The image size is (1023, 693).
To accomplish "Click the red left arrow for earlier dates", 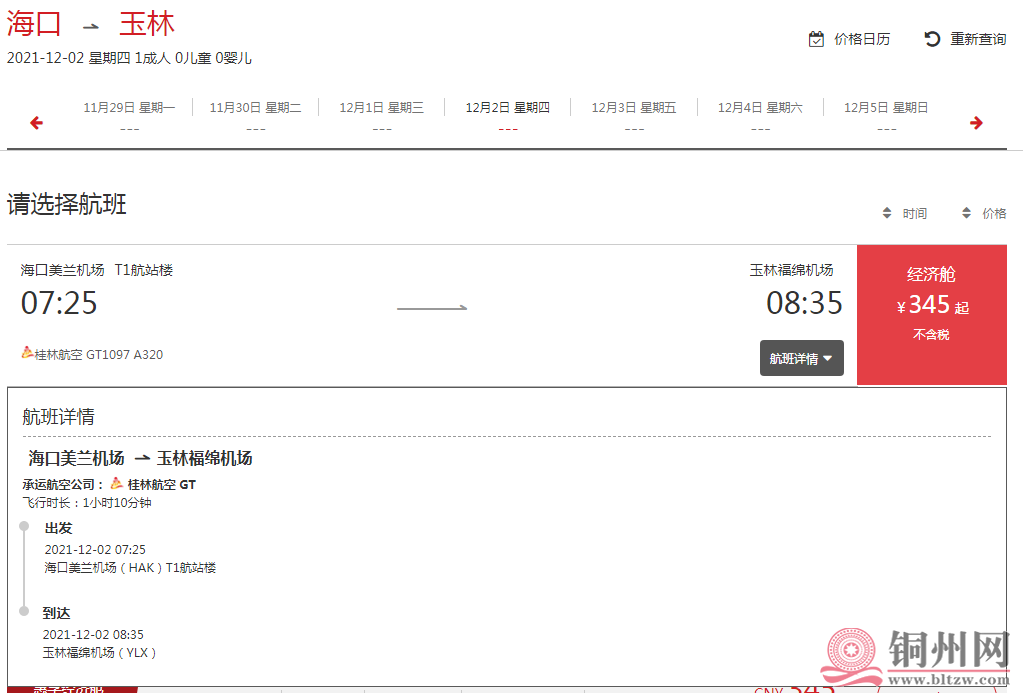I will tap(37, 123).
